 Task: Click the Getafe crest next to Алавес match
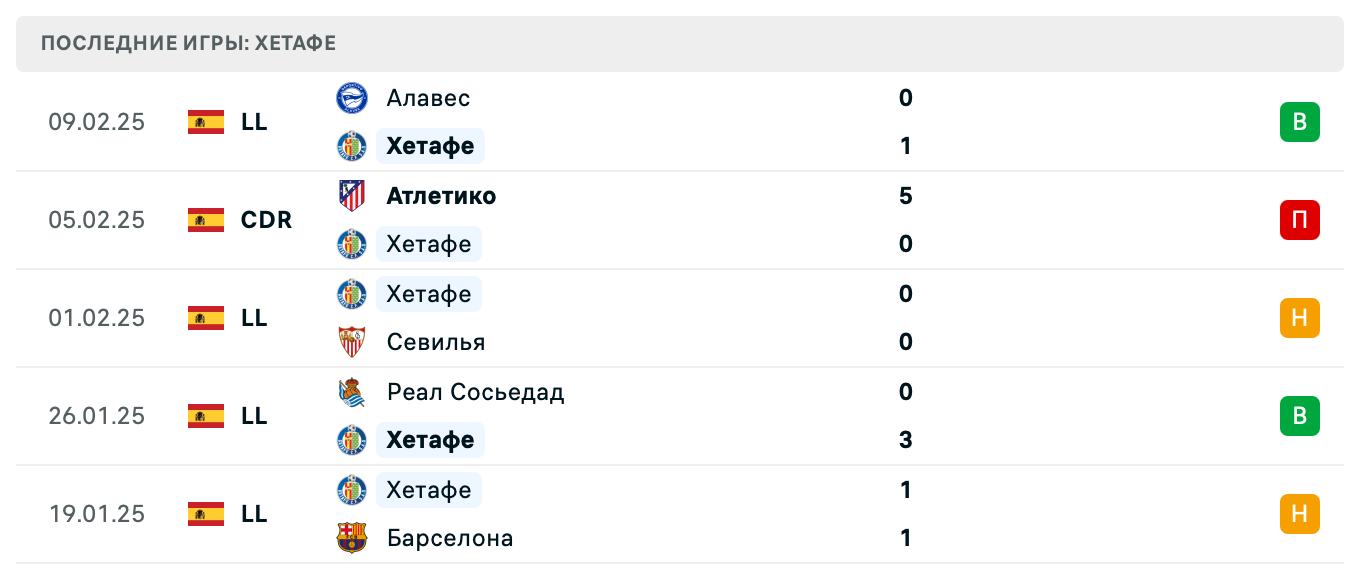point(352,146)
